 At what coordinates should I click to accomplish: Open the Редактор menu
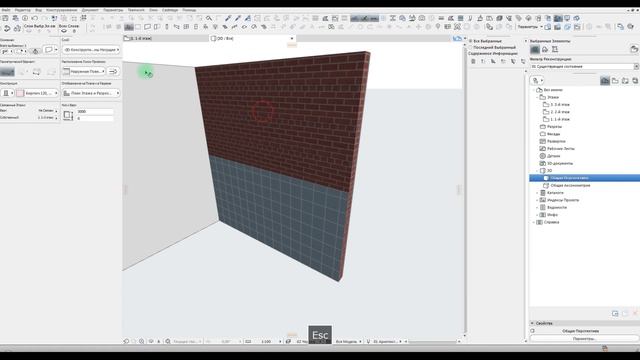point(22,10)
